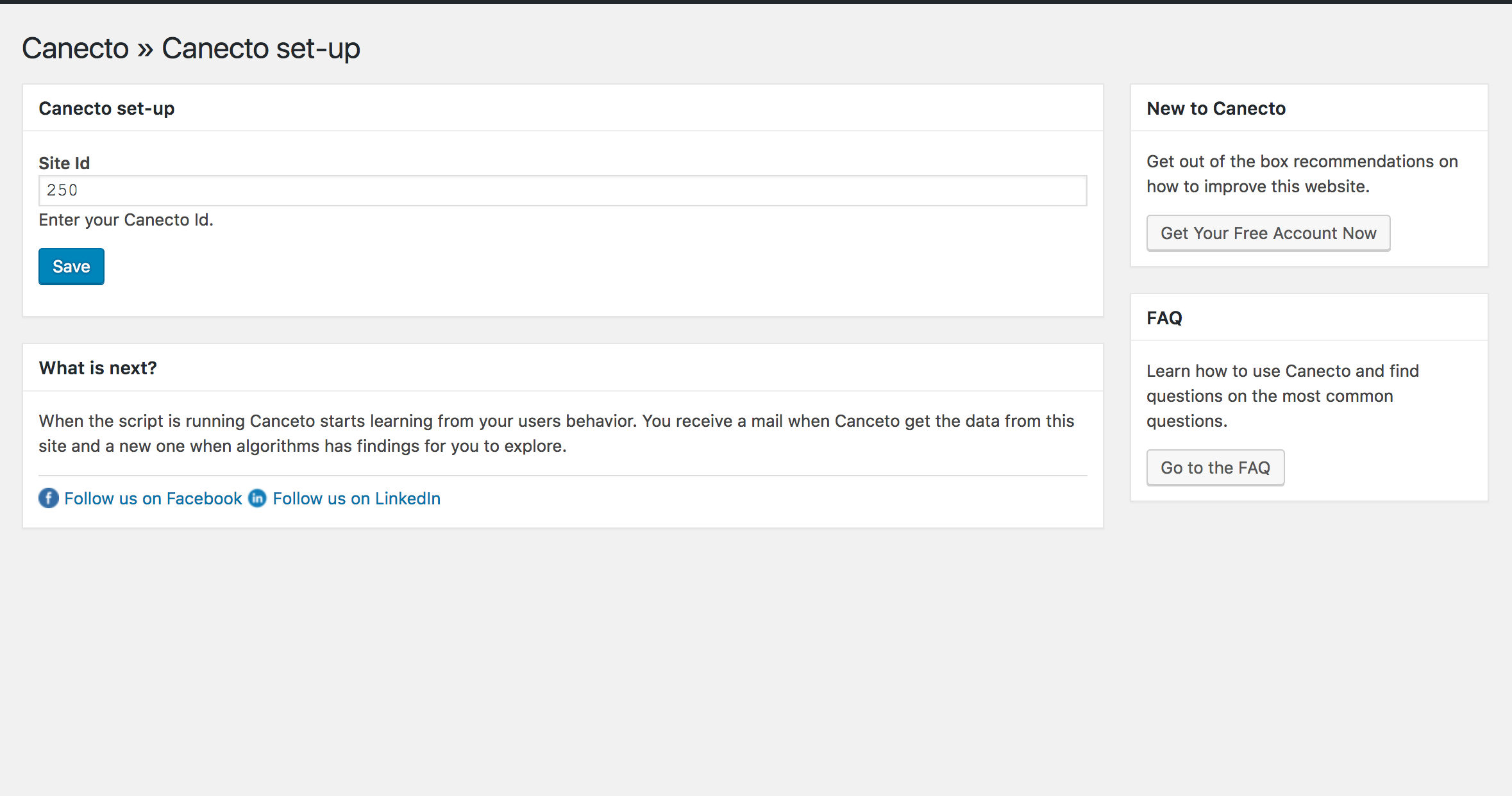
Task: Click the 'Get out of the box recommendations' text
Action: tap(1302, 174)
